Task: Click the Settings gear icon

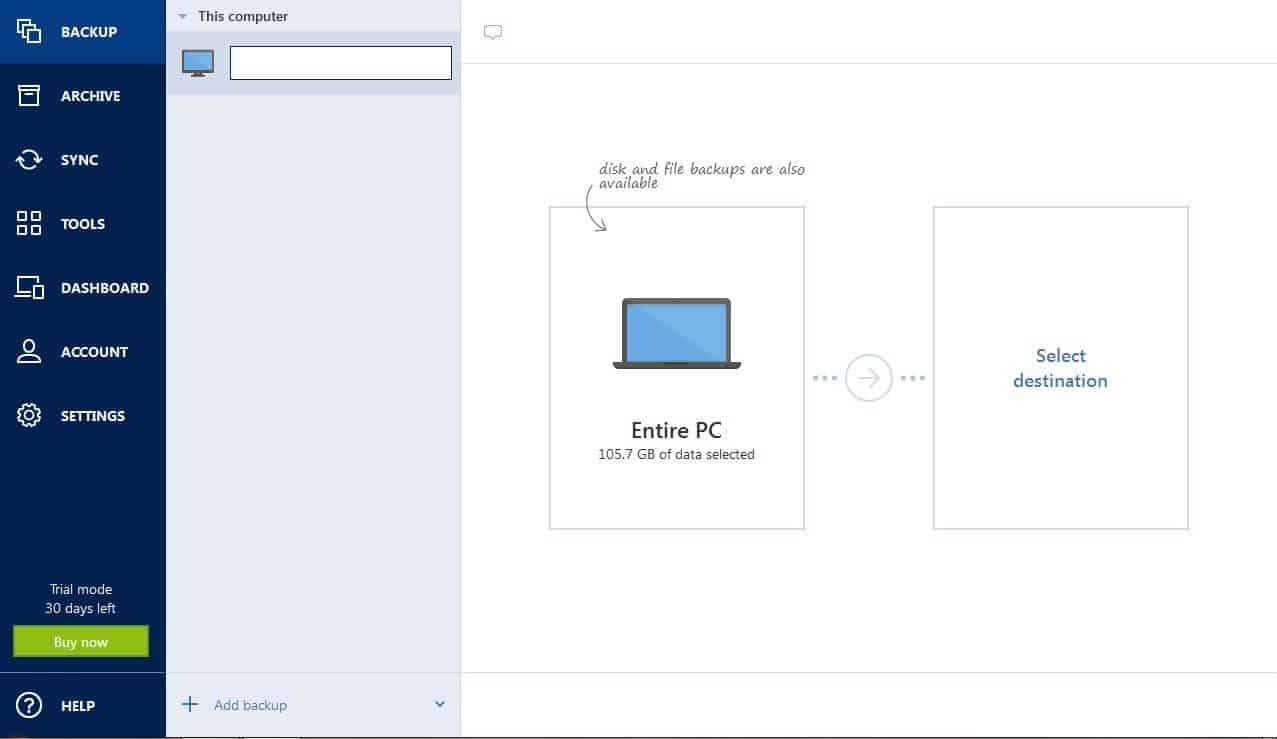Action: coord(29,415)
